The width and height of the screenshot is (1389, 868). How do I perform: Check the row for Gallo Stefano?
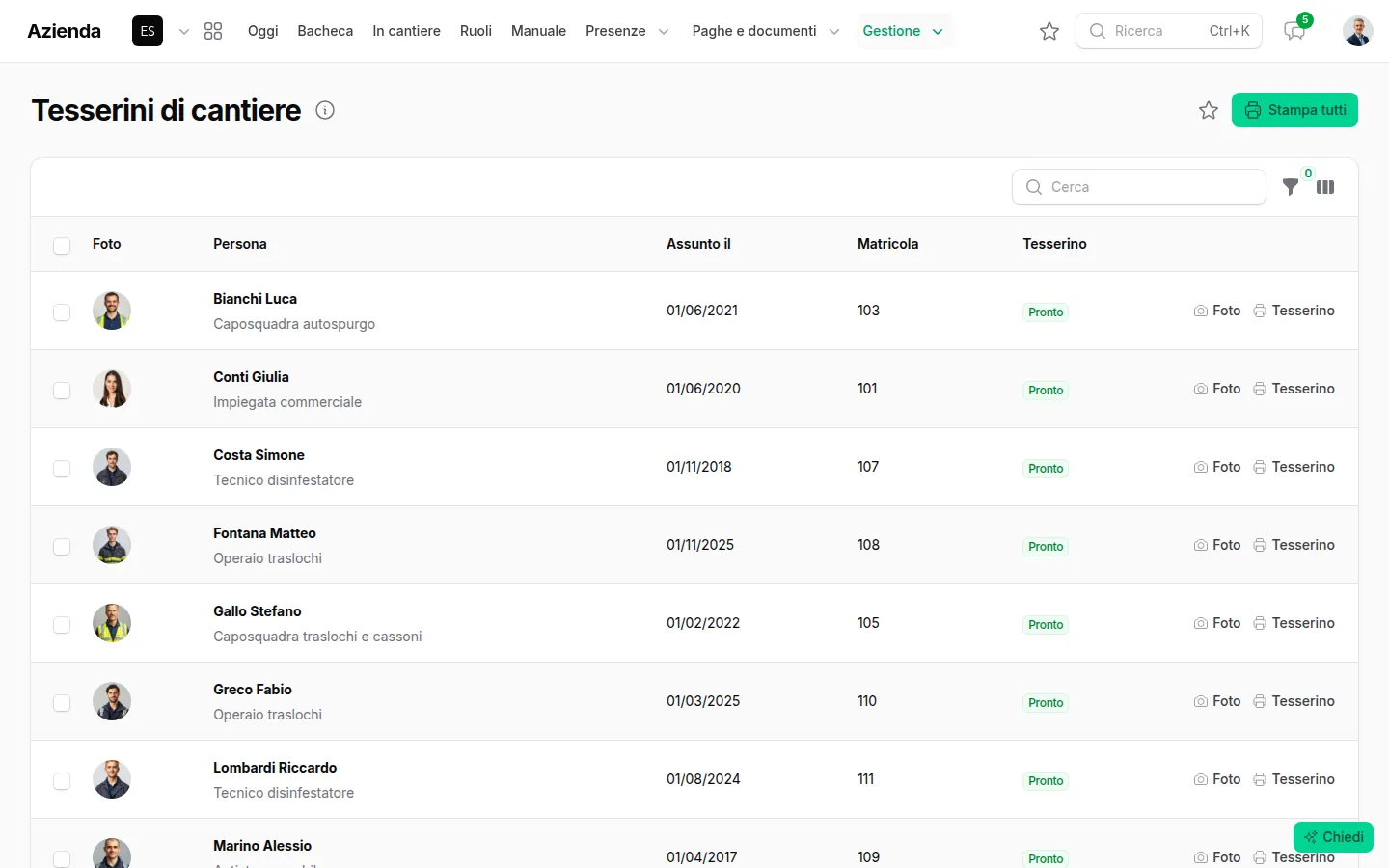(x=62, y=624)
